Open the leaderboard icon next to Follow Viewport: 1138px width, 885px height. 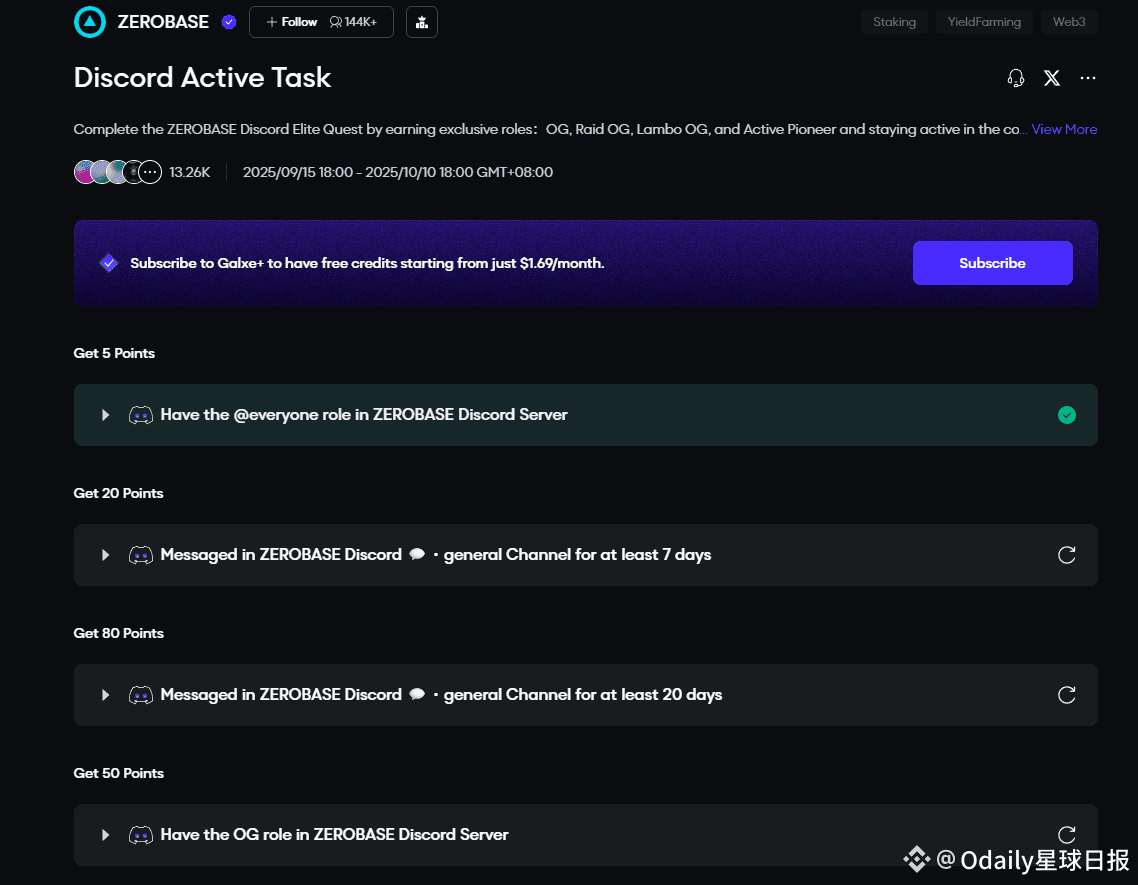coord(422,22)
